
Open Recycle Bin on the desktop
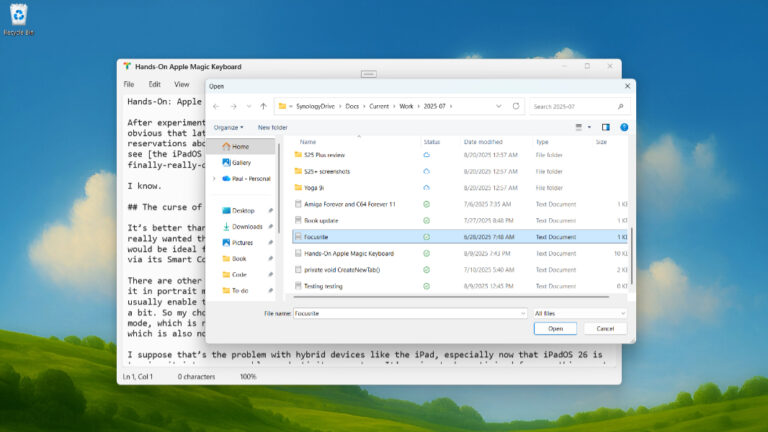click(x=18, y=20)
